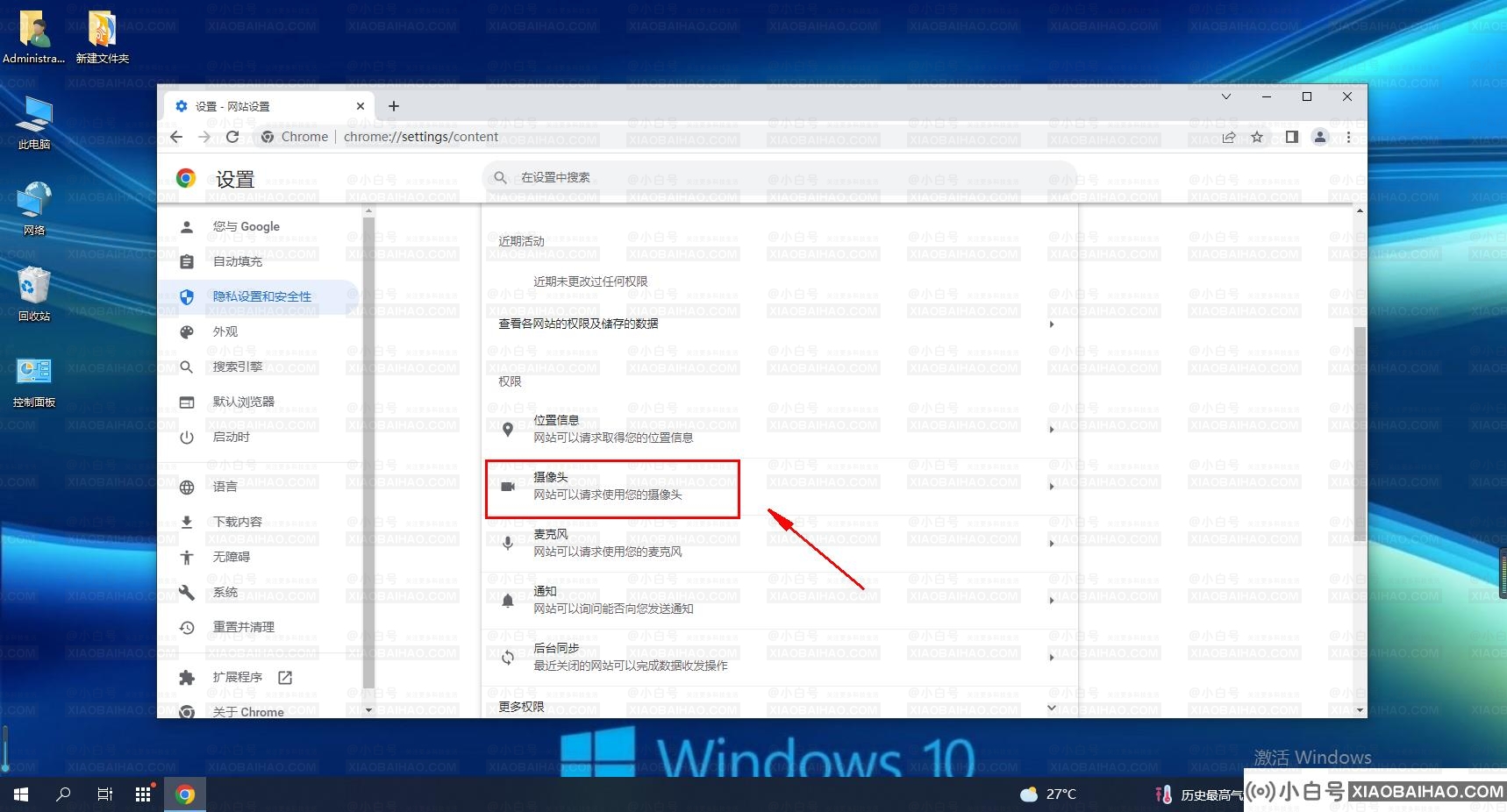Viewport: 1507px width, 812px height.
Task: Click the globe icon beside 语言
Action: tap(187, 487)
